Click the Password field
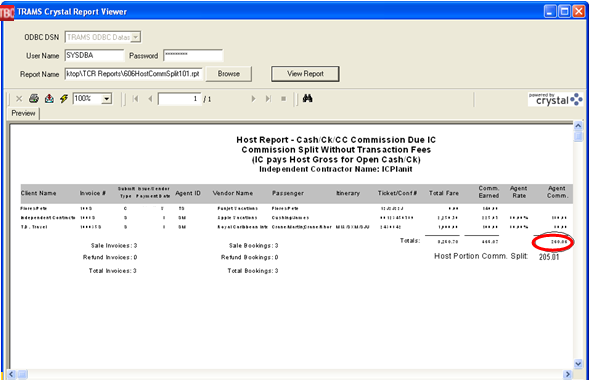This screenshot has width=591, height=380. (x=193, y=55)
